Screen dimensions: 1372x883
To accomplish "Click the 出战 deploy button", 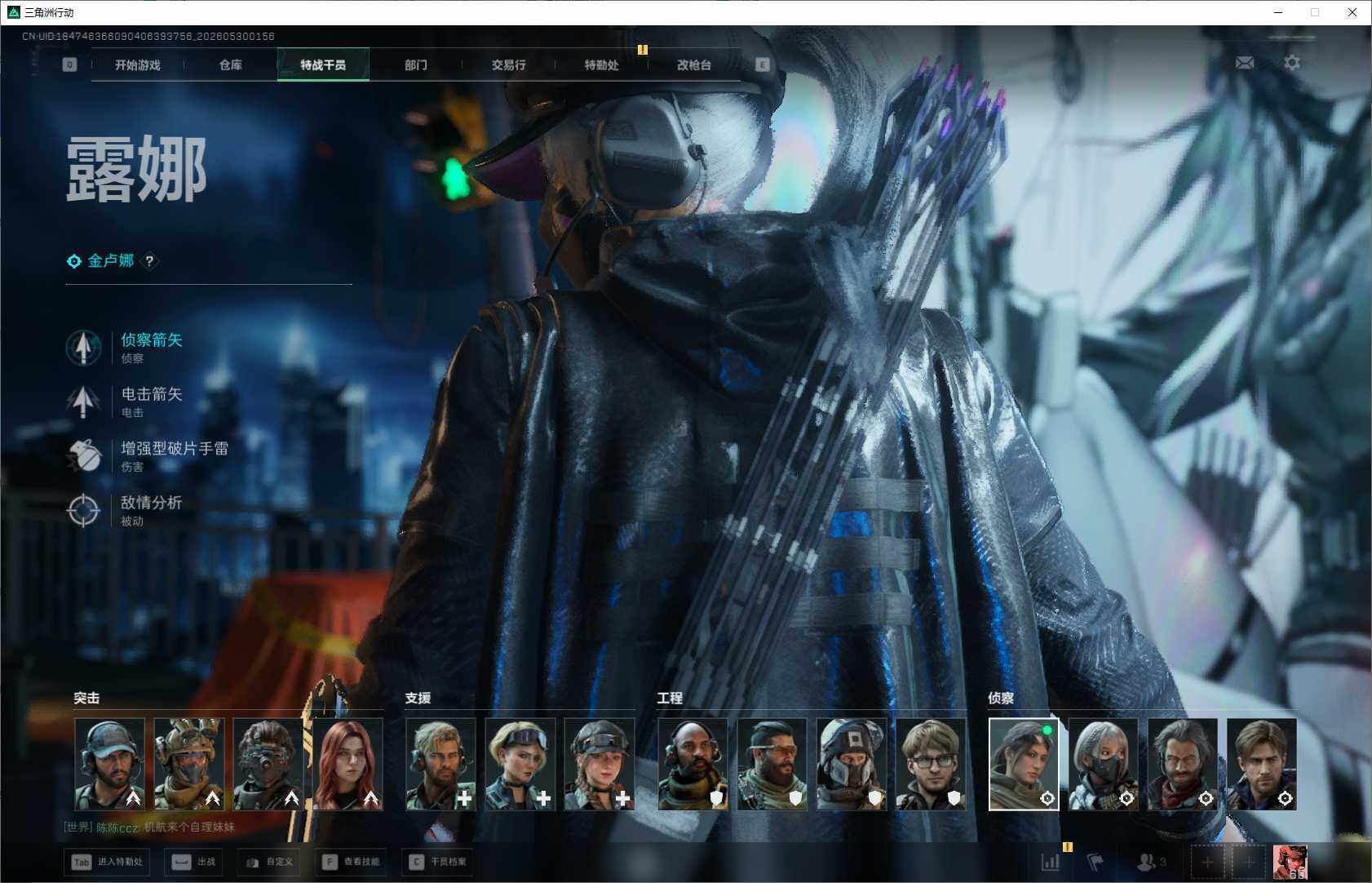I will coord(194,862).
